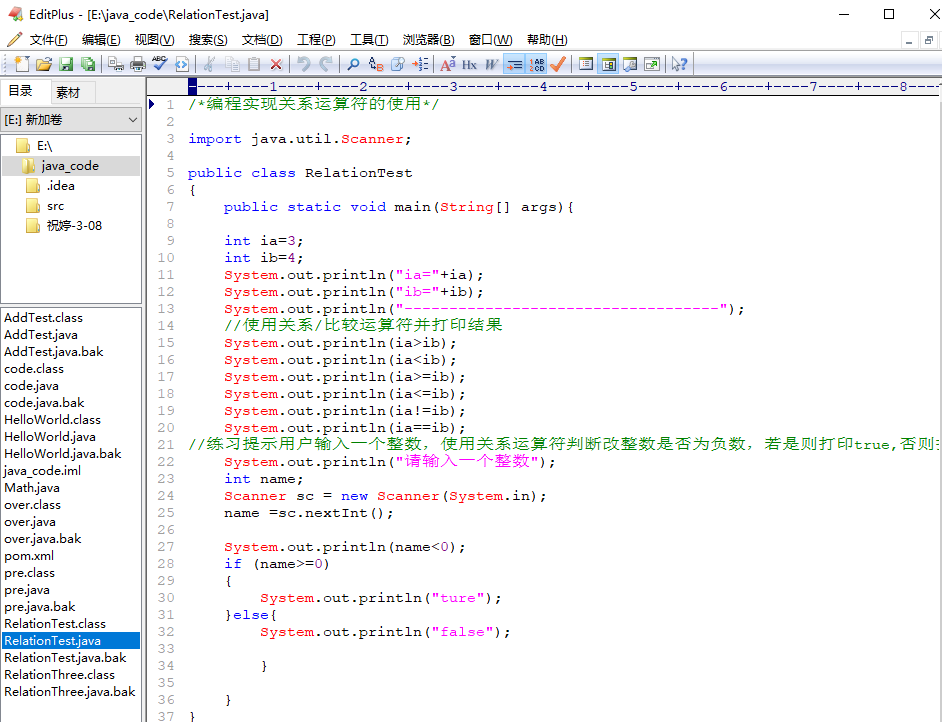Open the 工具(T) menu
The image size is (942, 722).
click(369, 40)
